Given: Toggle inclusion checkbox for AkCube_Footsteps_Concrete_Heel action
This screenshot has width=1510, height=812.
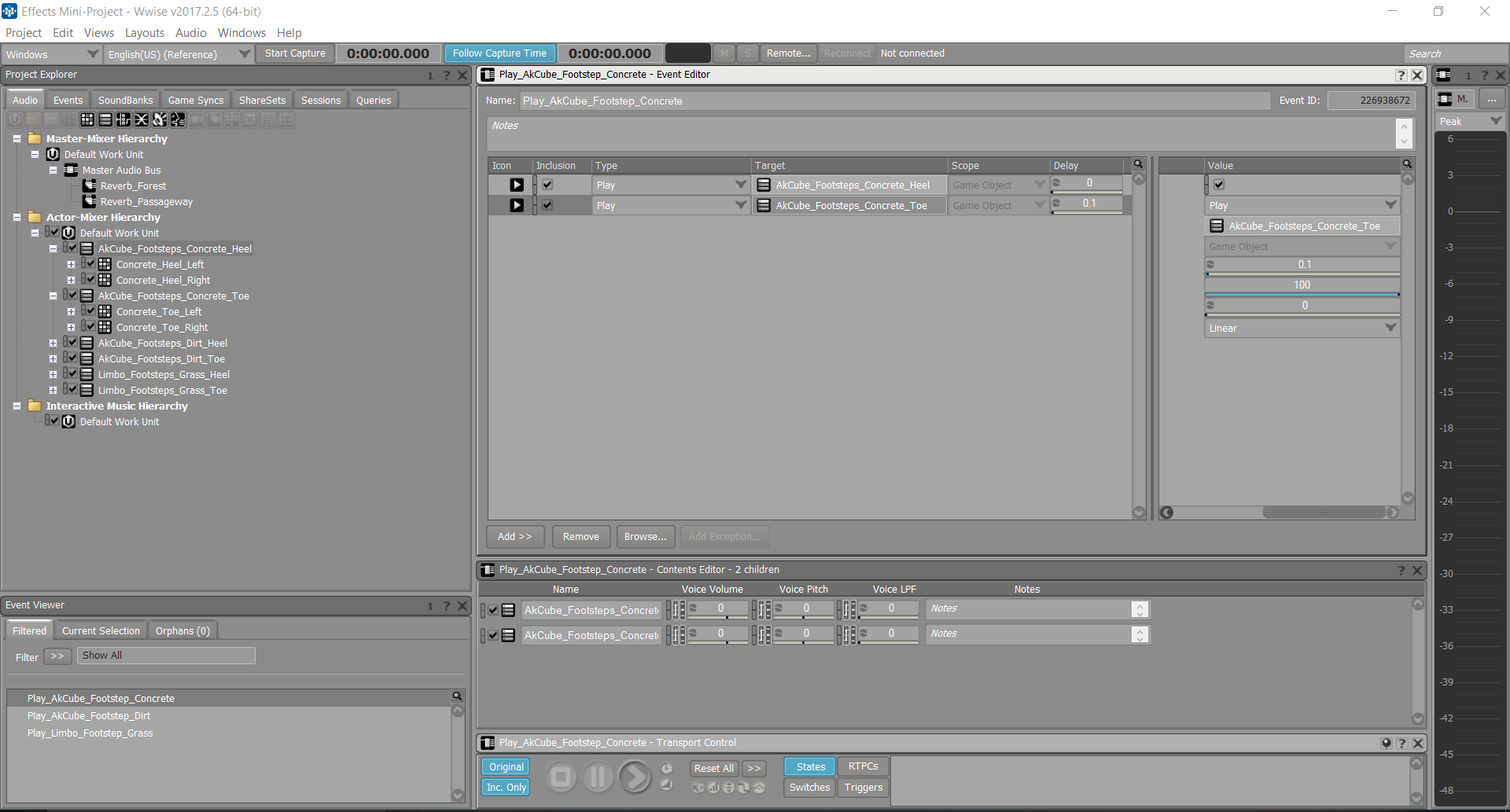Looking at the screenshot, I should tap(547, 185).
